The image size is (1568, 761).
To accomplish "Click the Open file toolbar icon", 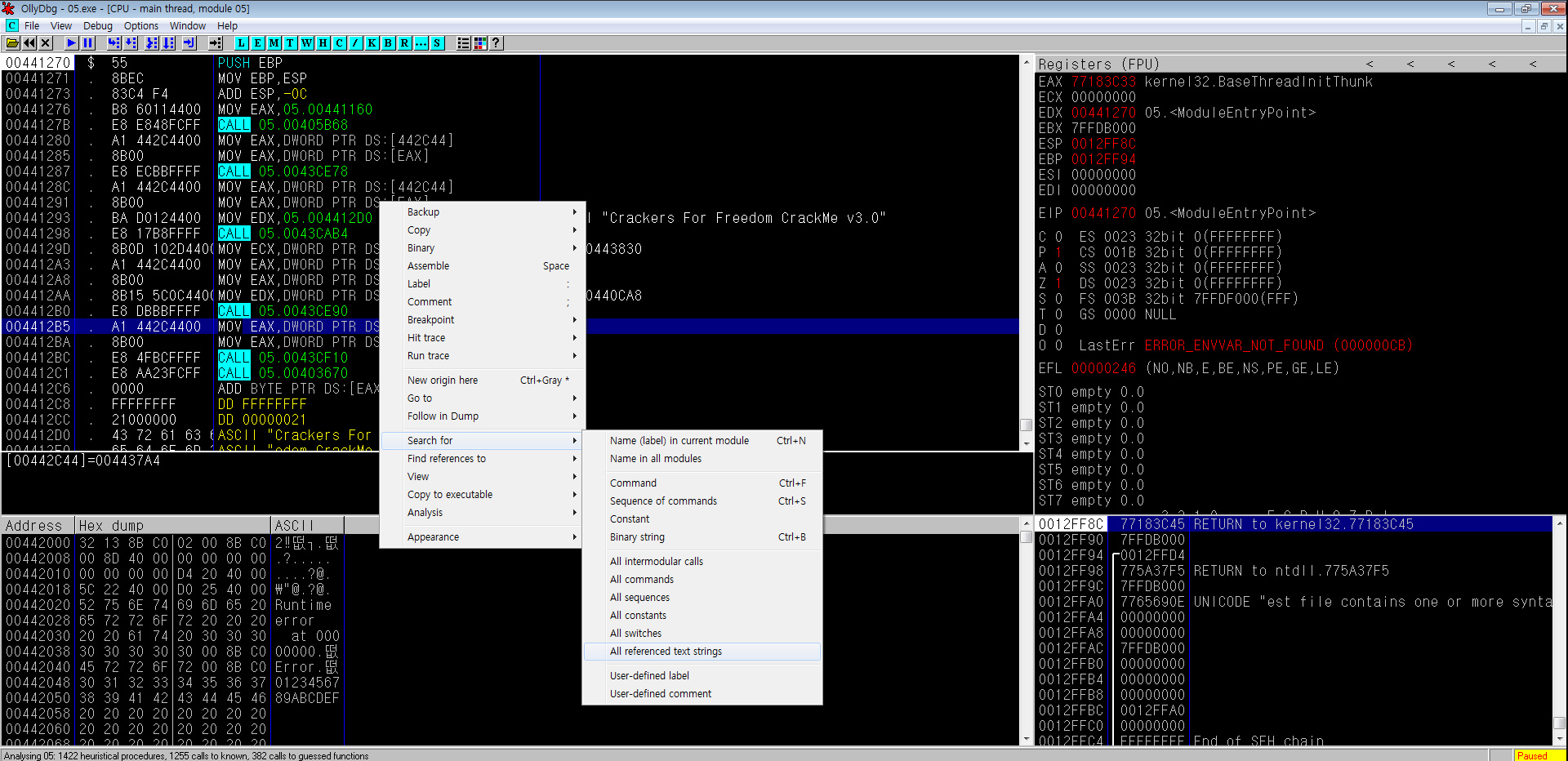I will click(13, 43).
